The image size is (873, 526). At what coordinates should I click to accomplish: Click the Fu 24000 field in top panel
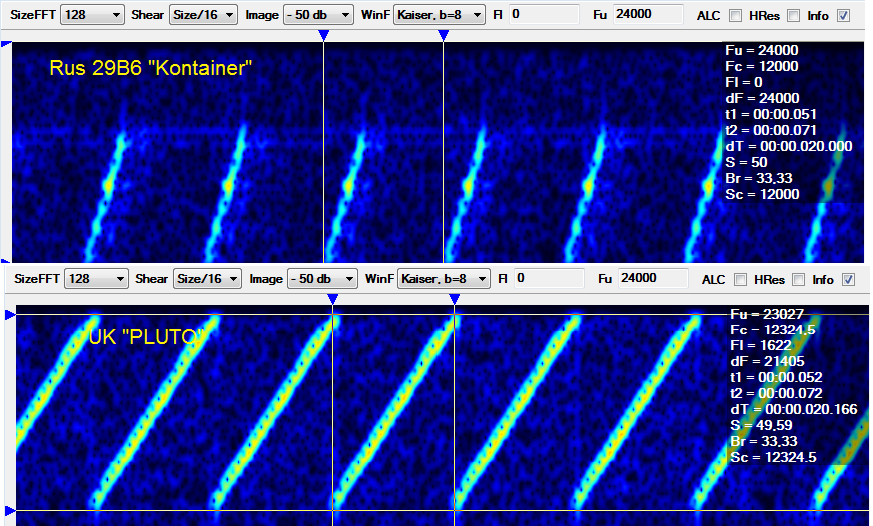(x=648, y=14)
